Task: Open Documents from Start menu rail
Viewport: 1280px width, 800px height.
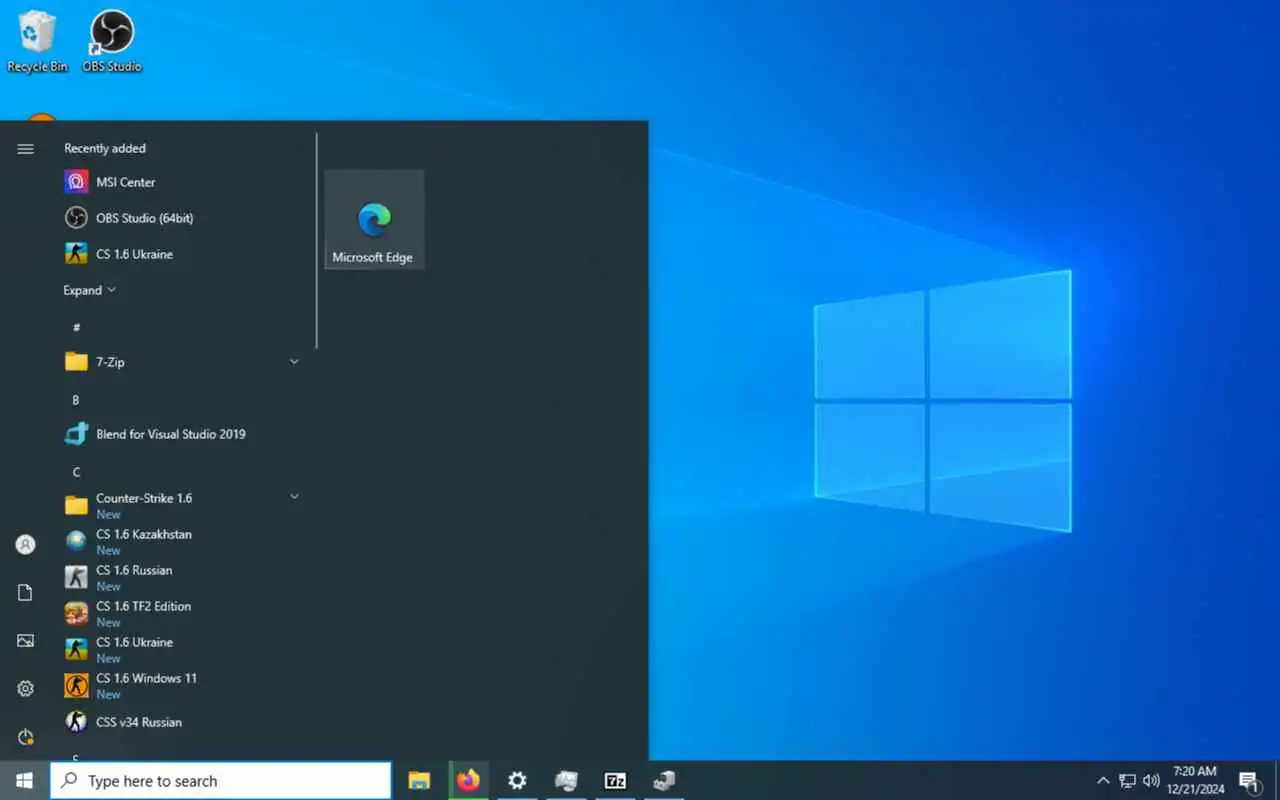Action: [x=25, y=593]
